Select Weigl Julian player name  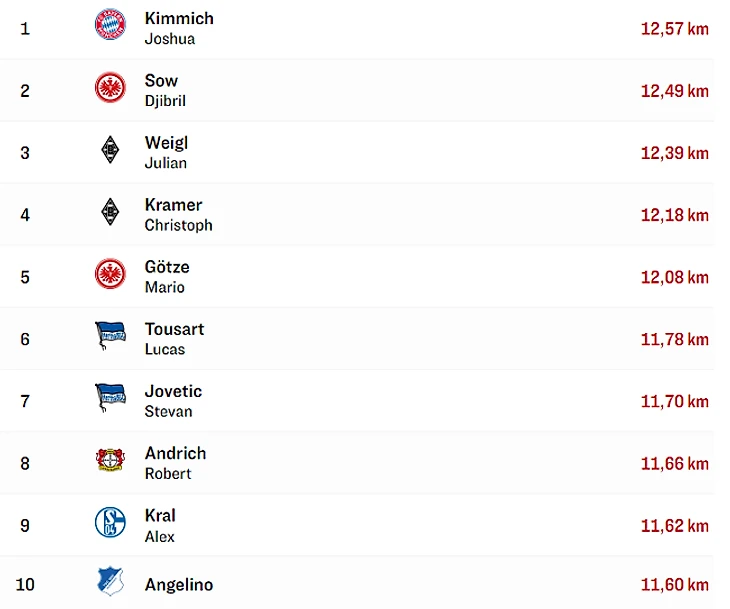[166, 152]
